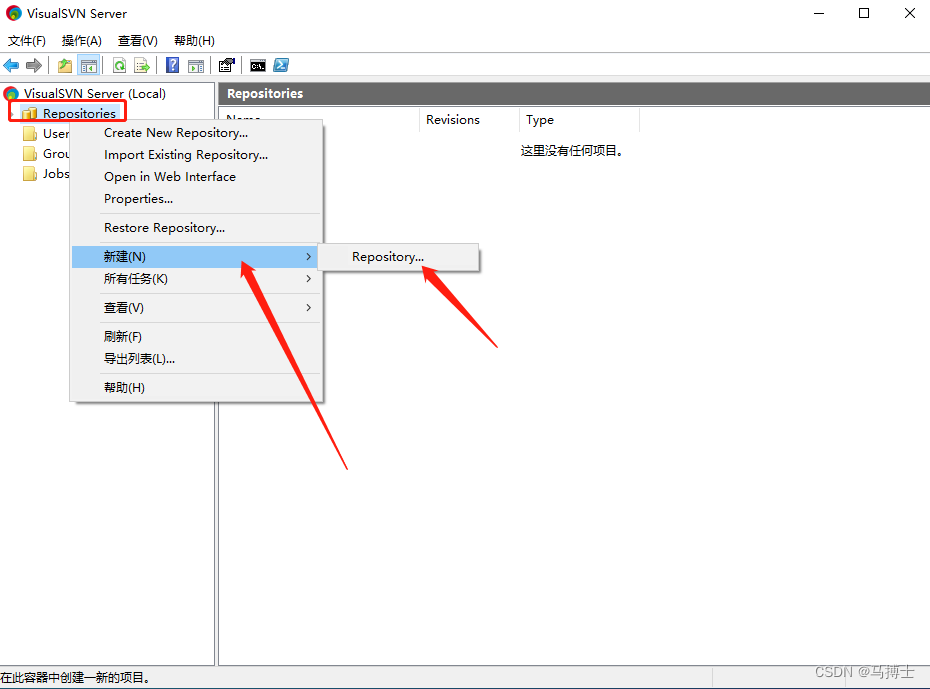This screenshot has width=930, height=689.
Task: Maximize the VisualSVN Server window
Action: click(x=864, y=13)
